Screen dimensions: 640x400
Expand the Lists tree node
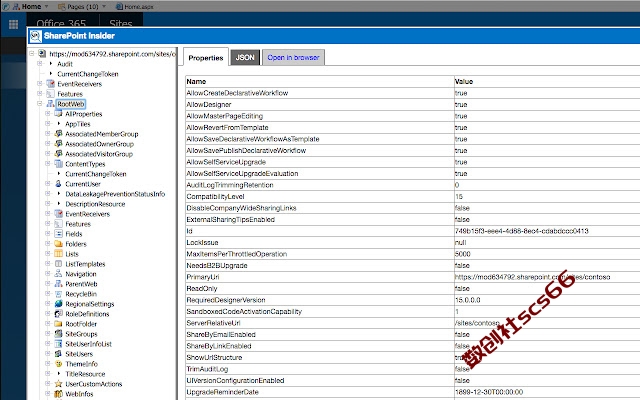[48, 254]
